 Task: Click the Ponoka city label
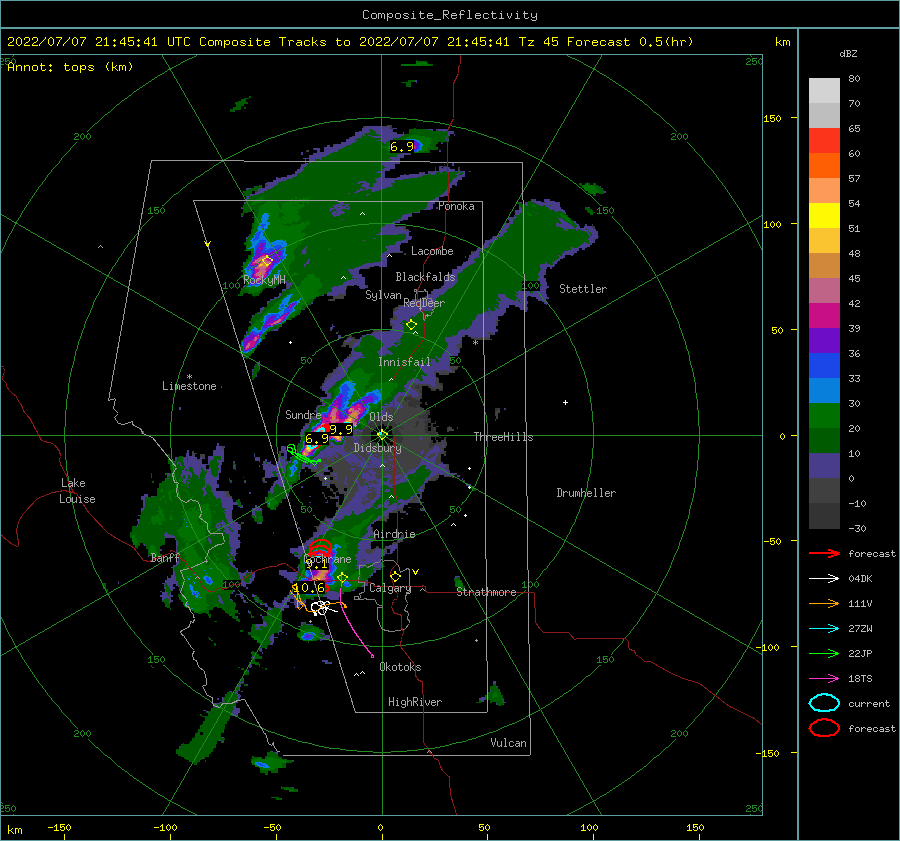pos(456,206)
